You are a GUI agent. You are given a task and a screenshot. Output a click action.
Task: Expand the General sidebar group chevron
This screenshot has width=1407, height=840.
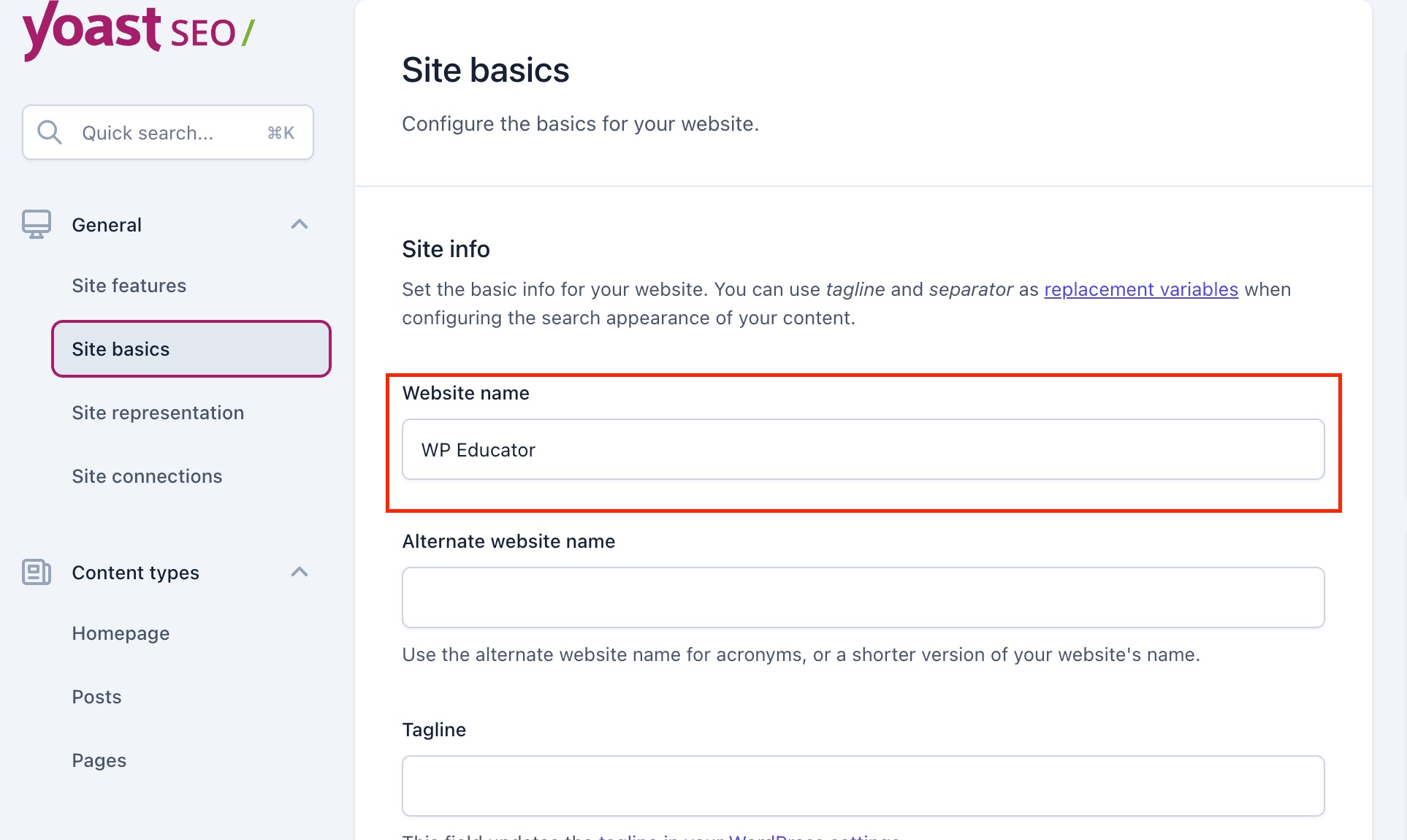click(x=300, y=224)
